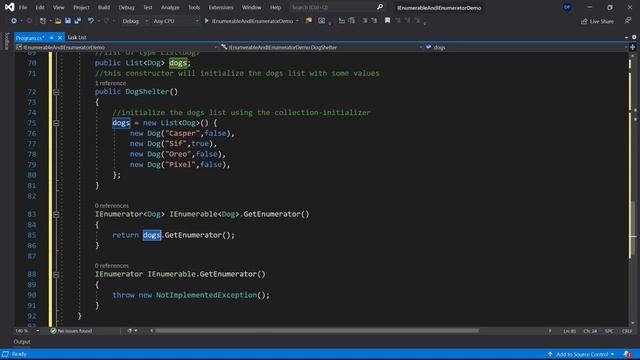640x360 pixels.
Task: Click the vertical scrollbar thumb
Action: [632, 229]
